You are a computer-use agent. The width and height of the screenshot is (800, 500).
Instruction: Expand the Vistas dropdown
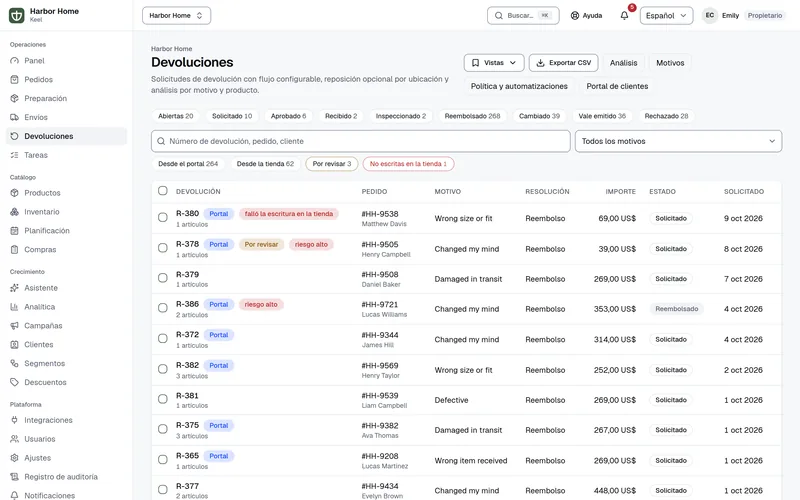494,63
